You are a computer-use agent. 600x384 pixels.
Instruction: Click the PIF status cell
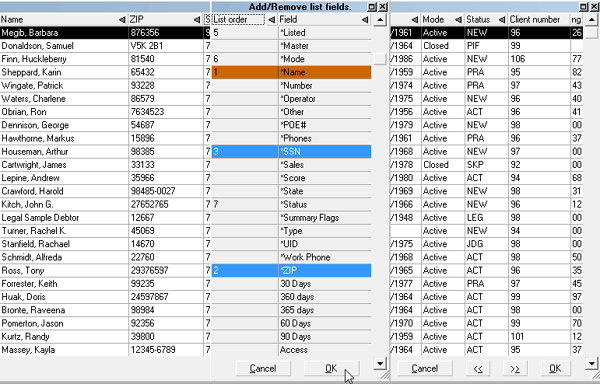[486, 46]
